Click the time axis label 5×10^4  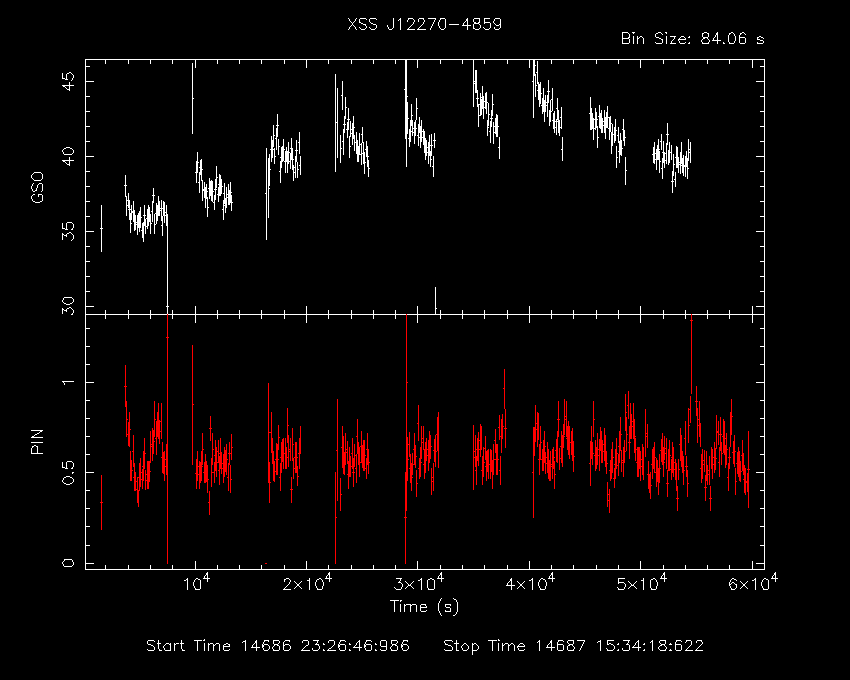[642, 583]
